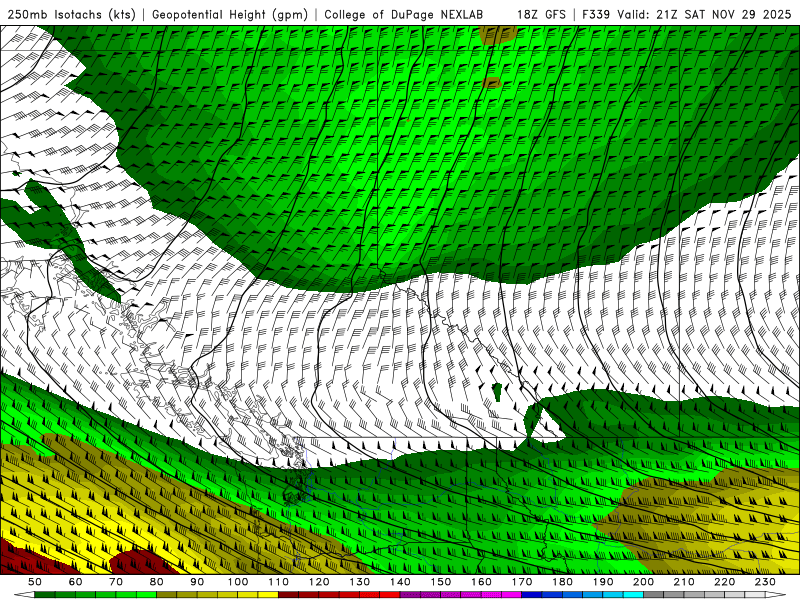The width and height of the screenshot is (800, 600).
Task: Click the "College of DuPage NEXLAB" label
Action: (x=403, y=14)
